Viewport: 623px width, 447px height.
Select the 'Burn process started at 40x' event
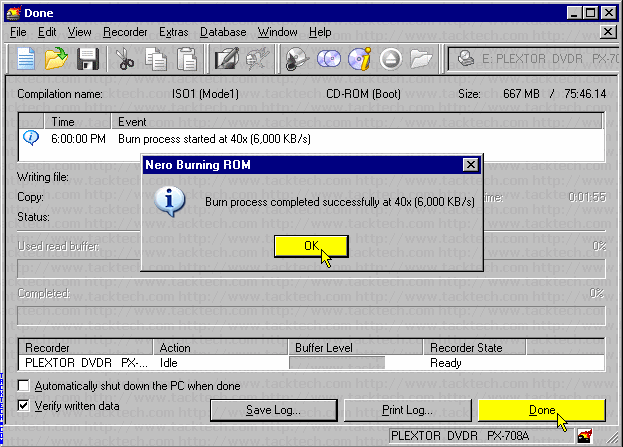214,139
